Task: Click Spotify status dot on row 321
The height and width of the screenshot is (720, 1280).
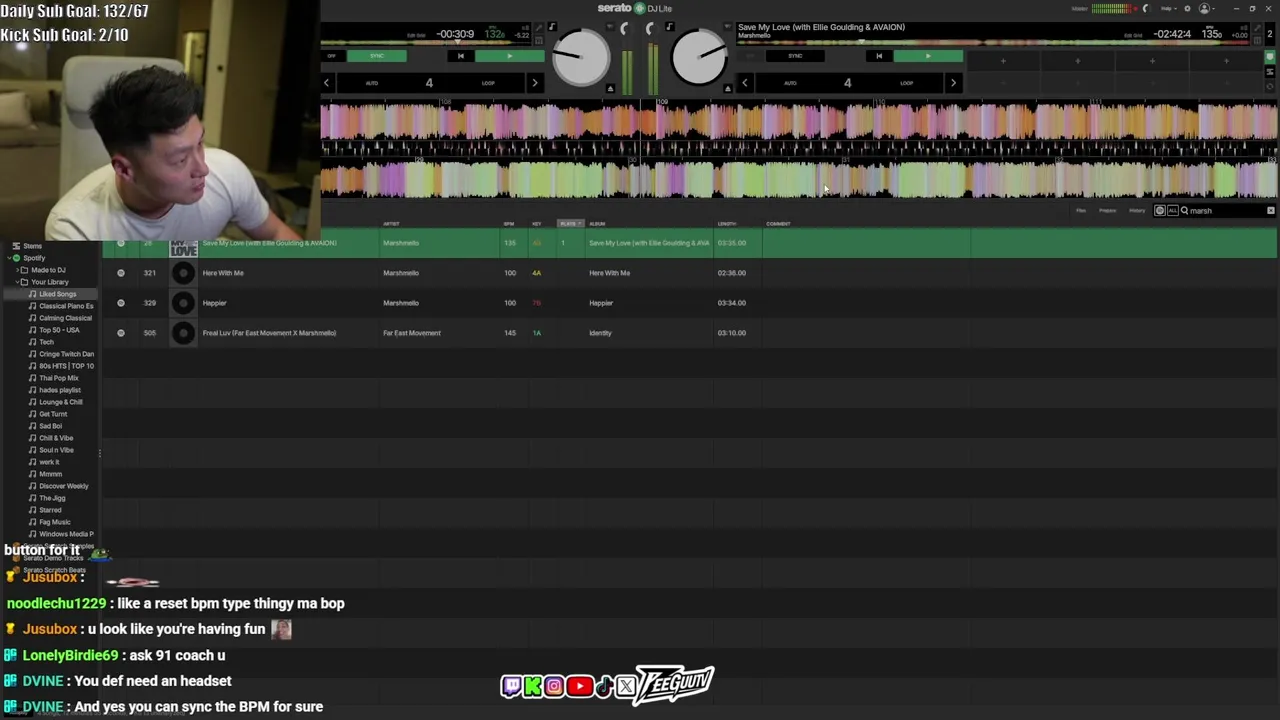Action: pos(121,273)
